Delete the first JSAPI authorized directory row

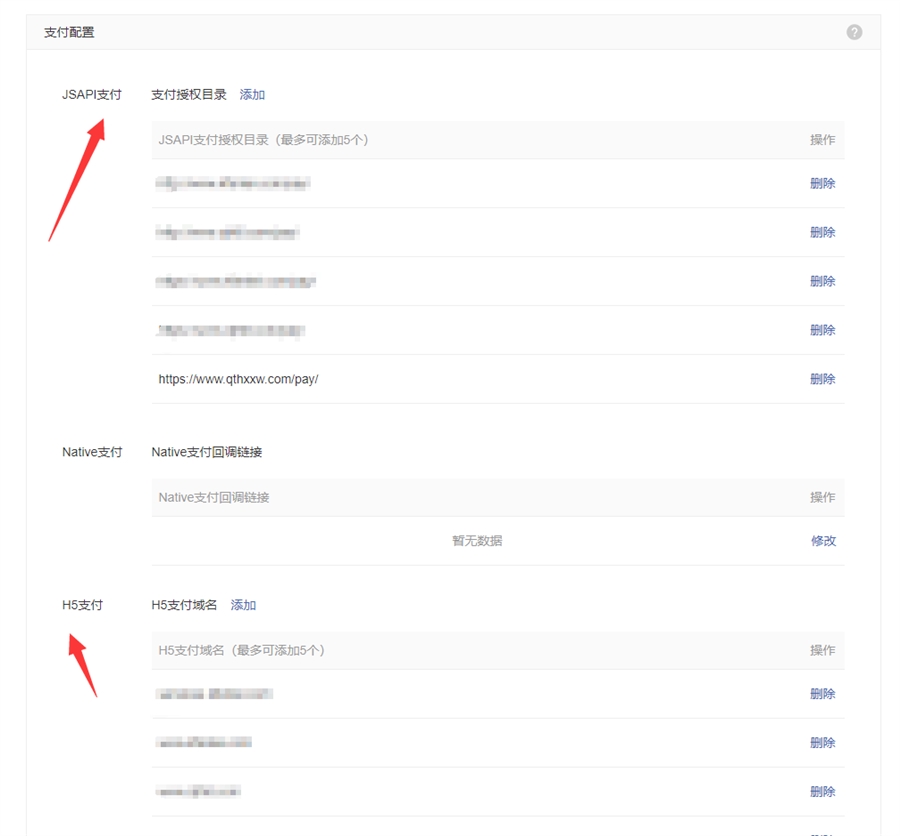[x=822, y=184]
